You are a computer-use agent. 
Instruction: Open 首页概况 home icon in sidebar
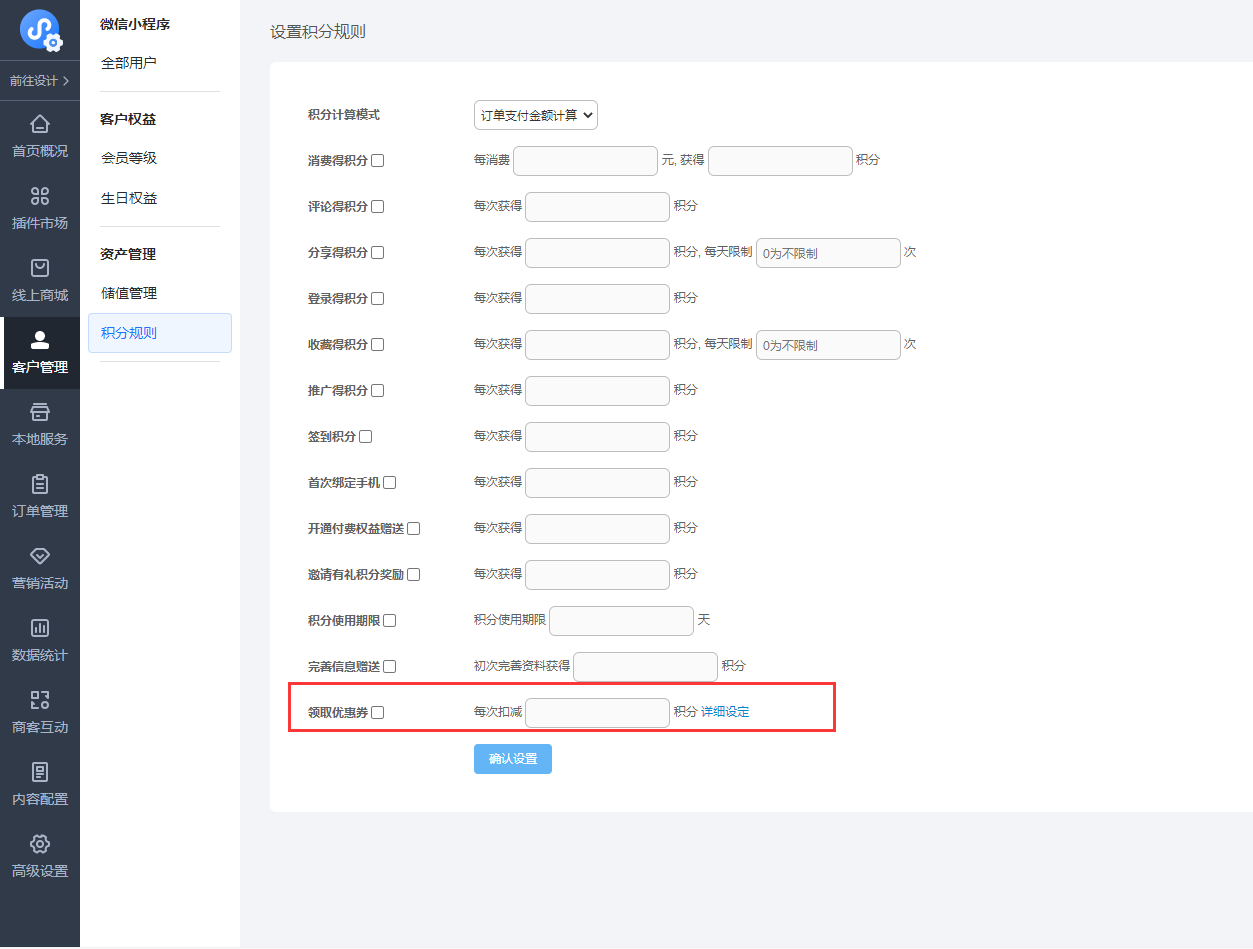40,124
